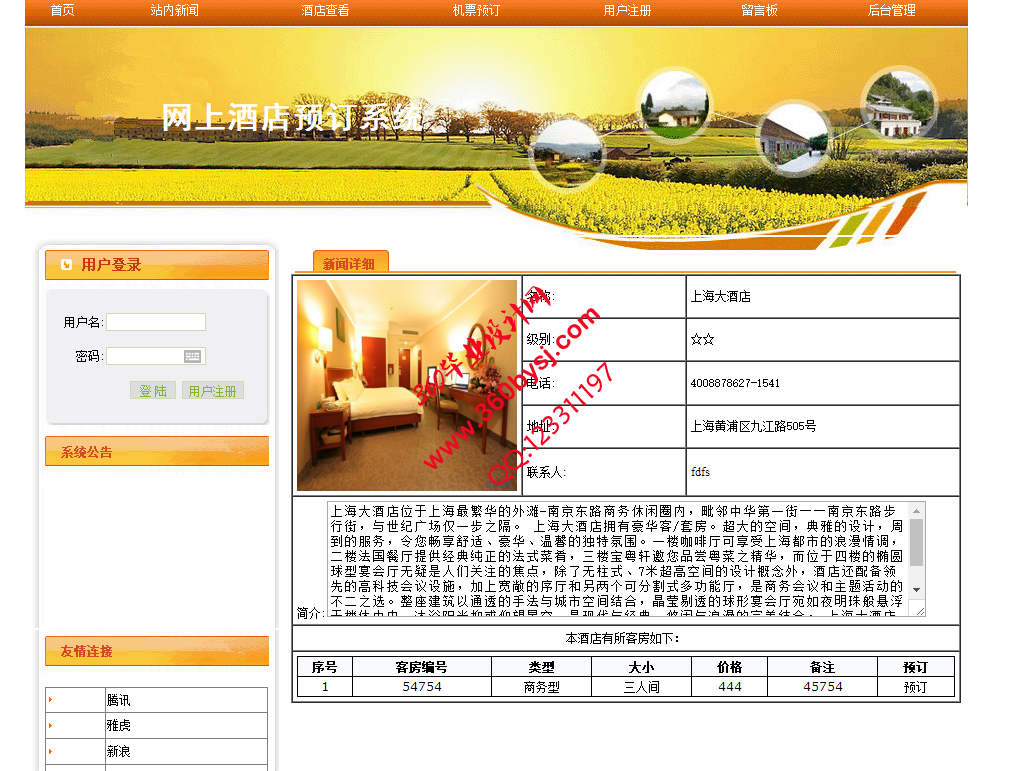Click inside the hotel description text area
The width and height of the screenshot is (1029, 771).
click(618, 559)
